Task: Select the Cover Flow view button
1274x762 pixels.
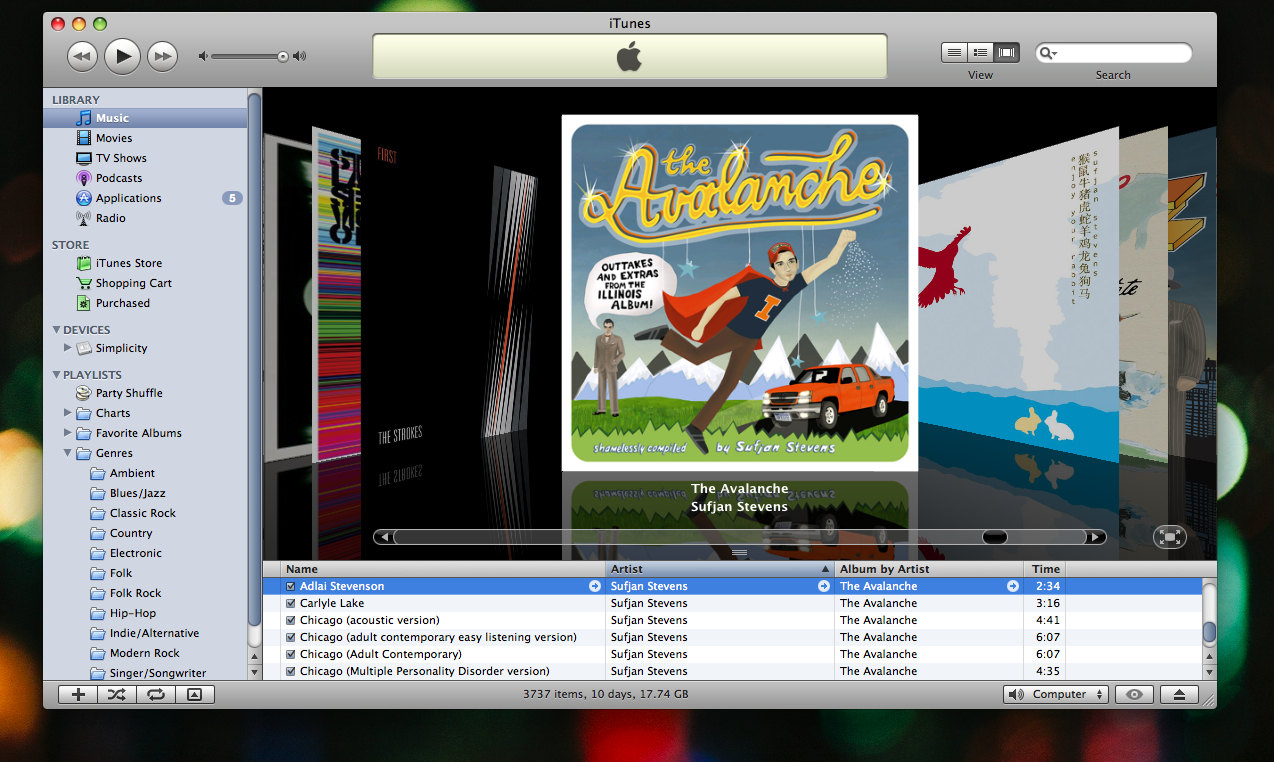Action: coord(1006,52)
